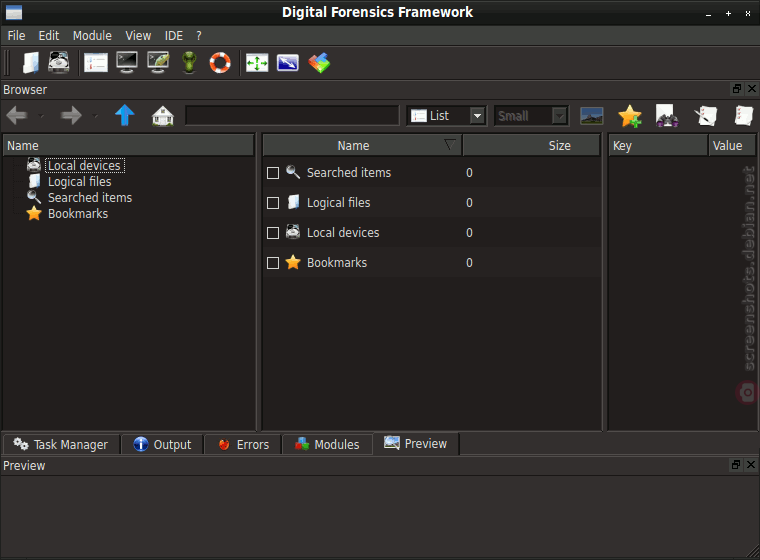Image resolution: width=760 pixels, height=560 pixels.
Task: Open the back history dropdown arrow
Action: pyautogui.click(x=41, y=116)
